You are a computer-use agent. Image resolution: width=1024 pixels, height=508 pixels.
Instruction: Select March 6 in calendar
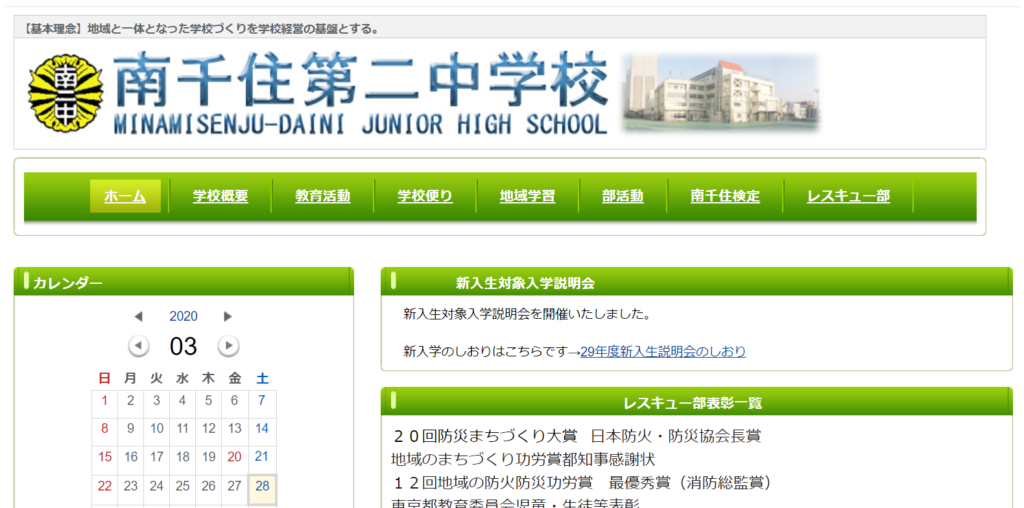click(234, 401)
